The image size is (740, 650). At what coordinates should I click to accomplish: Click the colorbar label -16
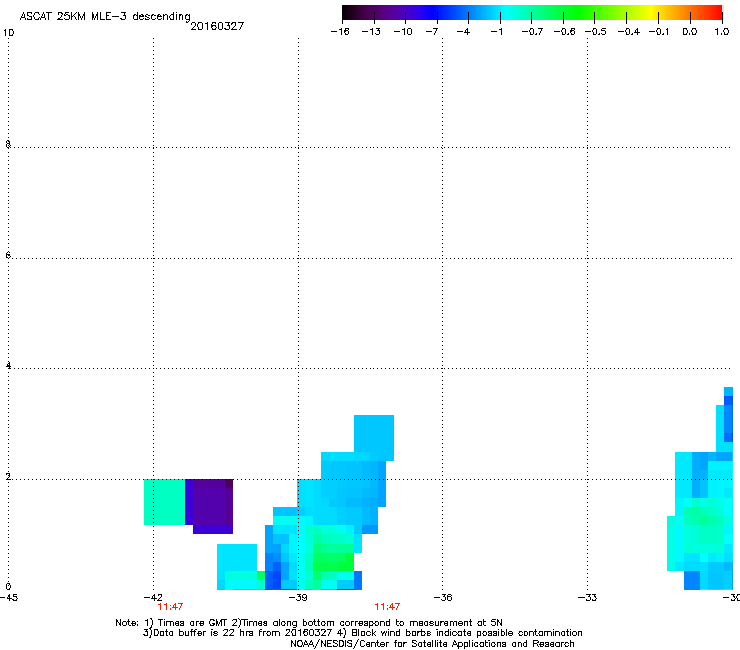[x=340, y=32]
